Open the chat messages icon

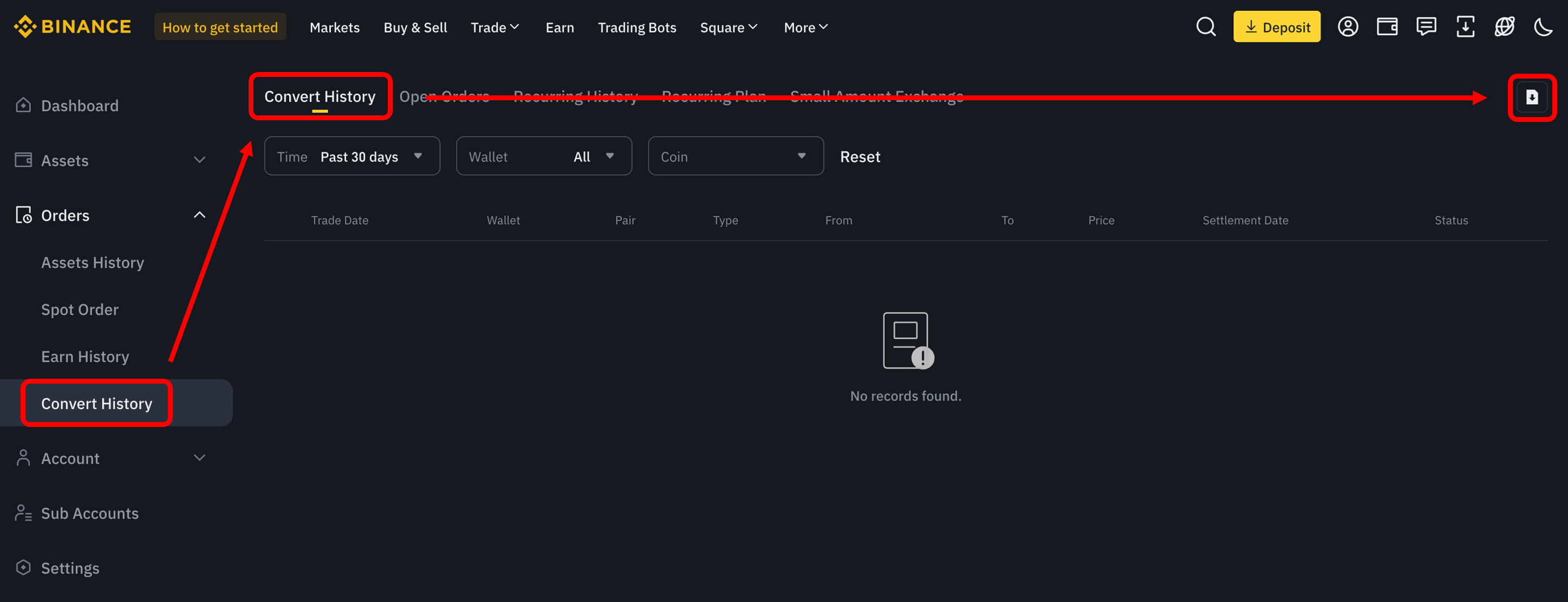click(1426, 27)
